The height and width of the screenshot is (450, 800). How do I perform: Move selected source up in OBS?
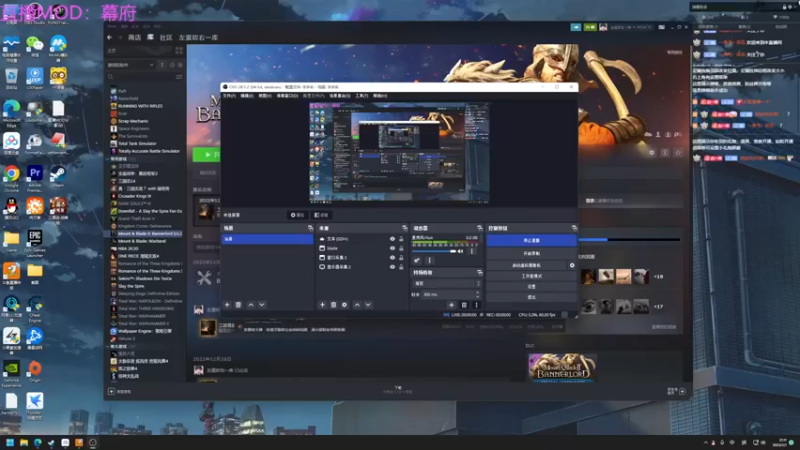tap(357, 305)
